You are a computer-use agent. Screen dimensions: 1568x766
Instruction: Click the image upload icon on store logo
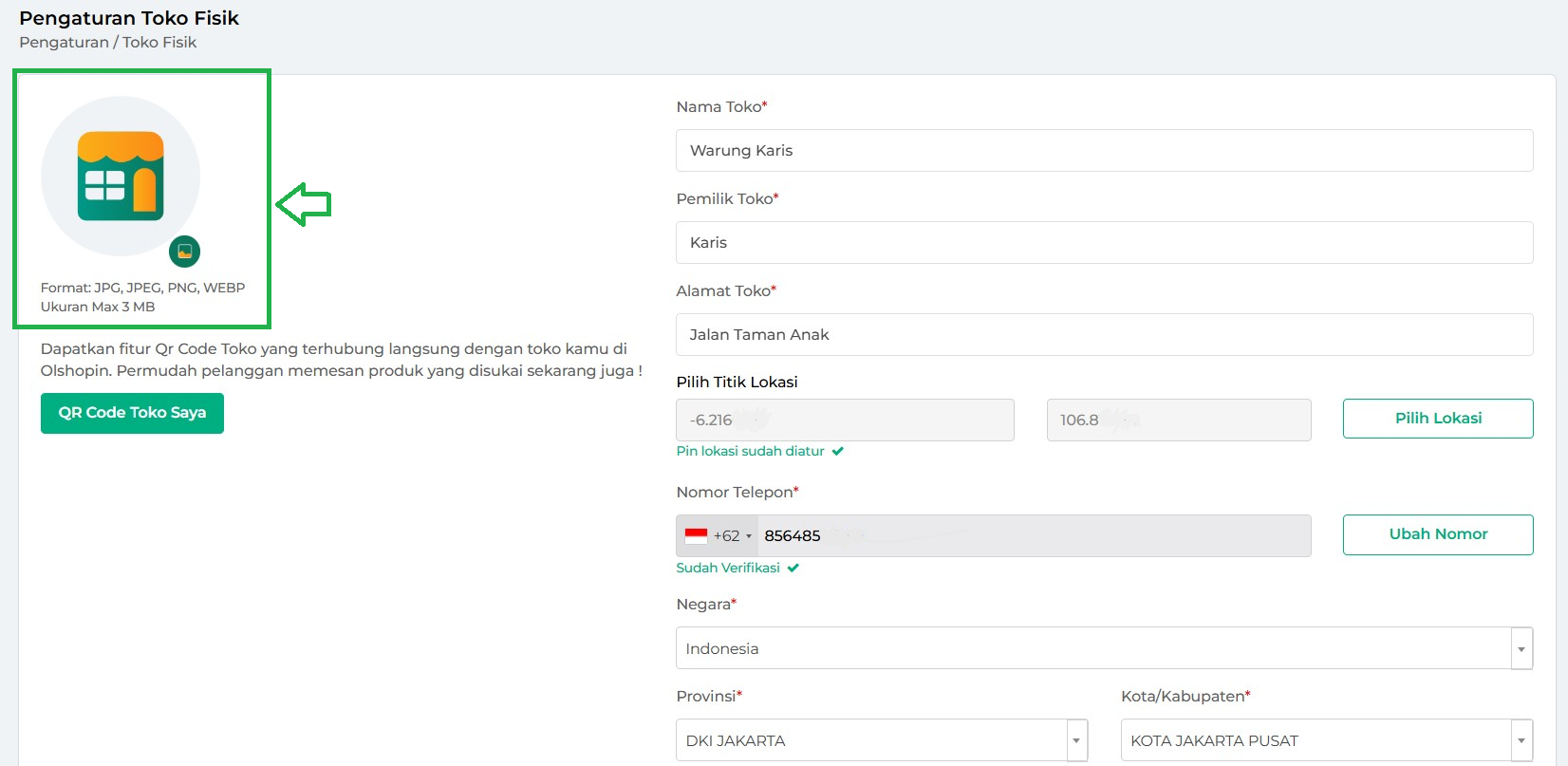[x=185, y=252]
